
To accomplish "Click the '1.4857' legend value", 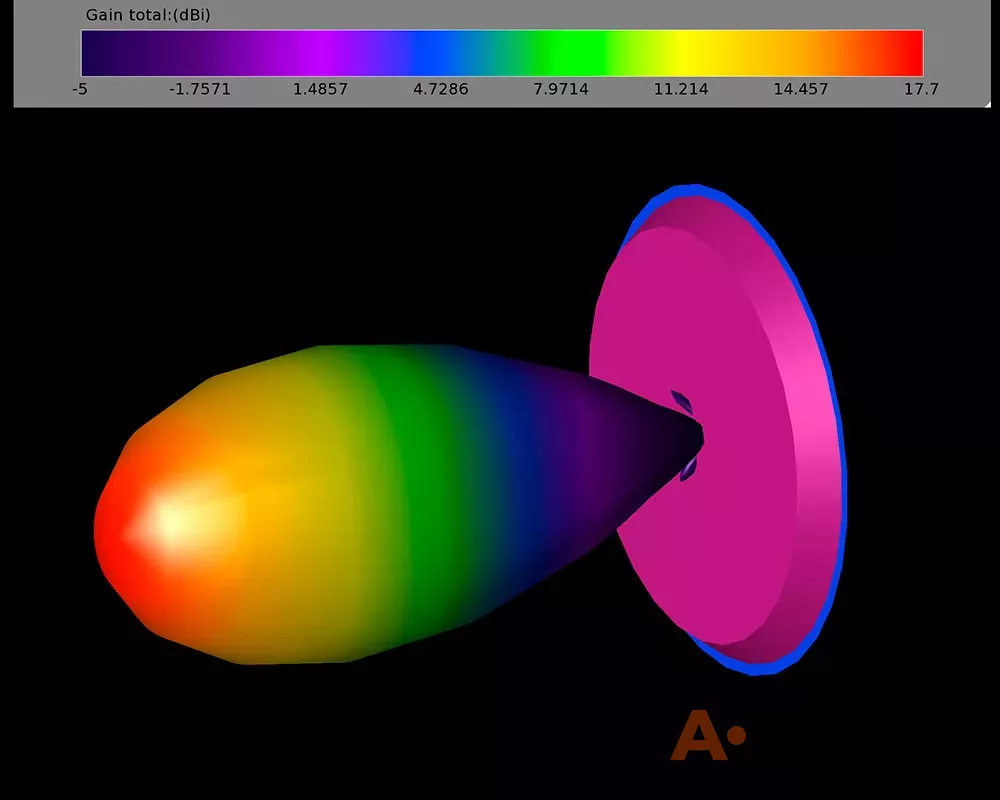I will [x=320, y=89].
